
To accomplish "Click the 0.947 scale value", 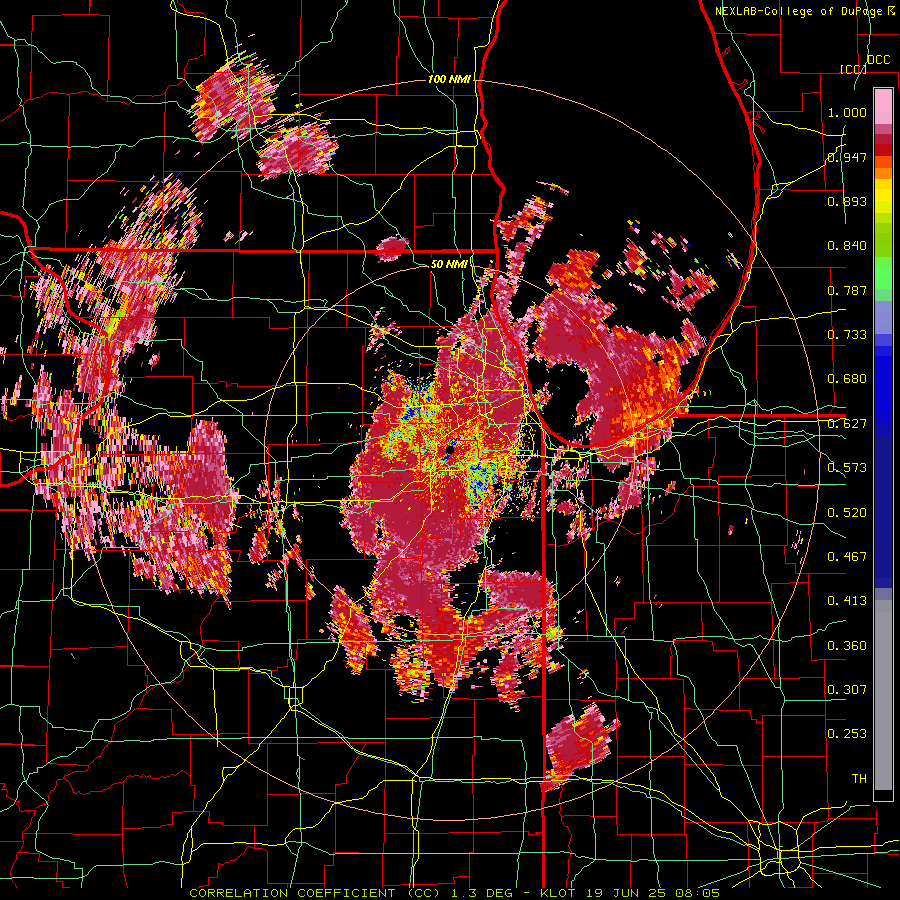I will pos(847,157).
